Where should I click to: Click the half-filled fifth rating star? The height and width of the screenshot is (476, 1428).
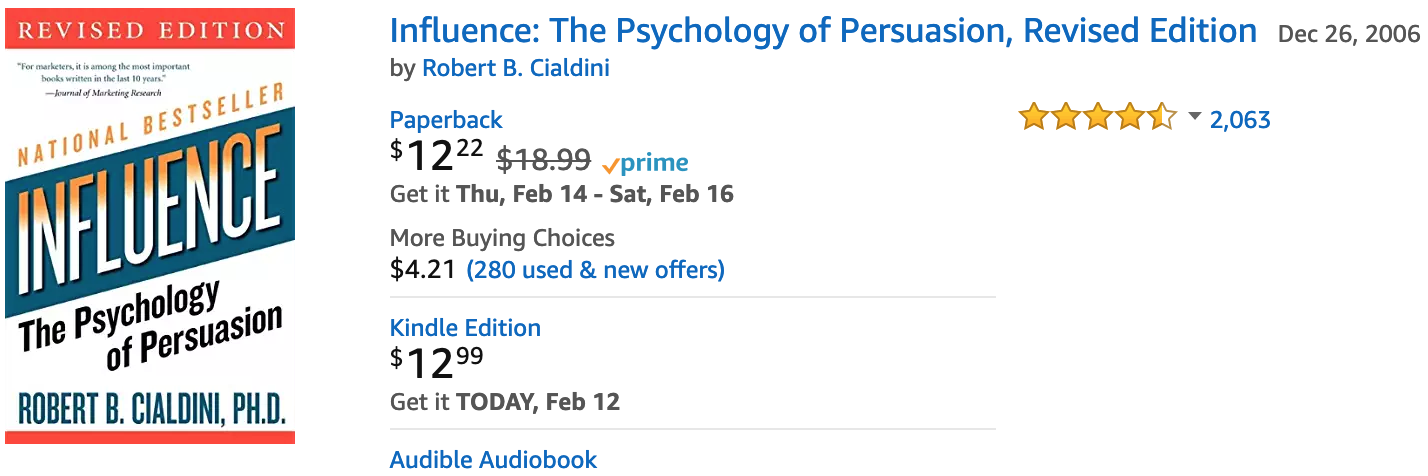click(x=1162, y=118)
